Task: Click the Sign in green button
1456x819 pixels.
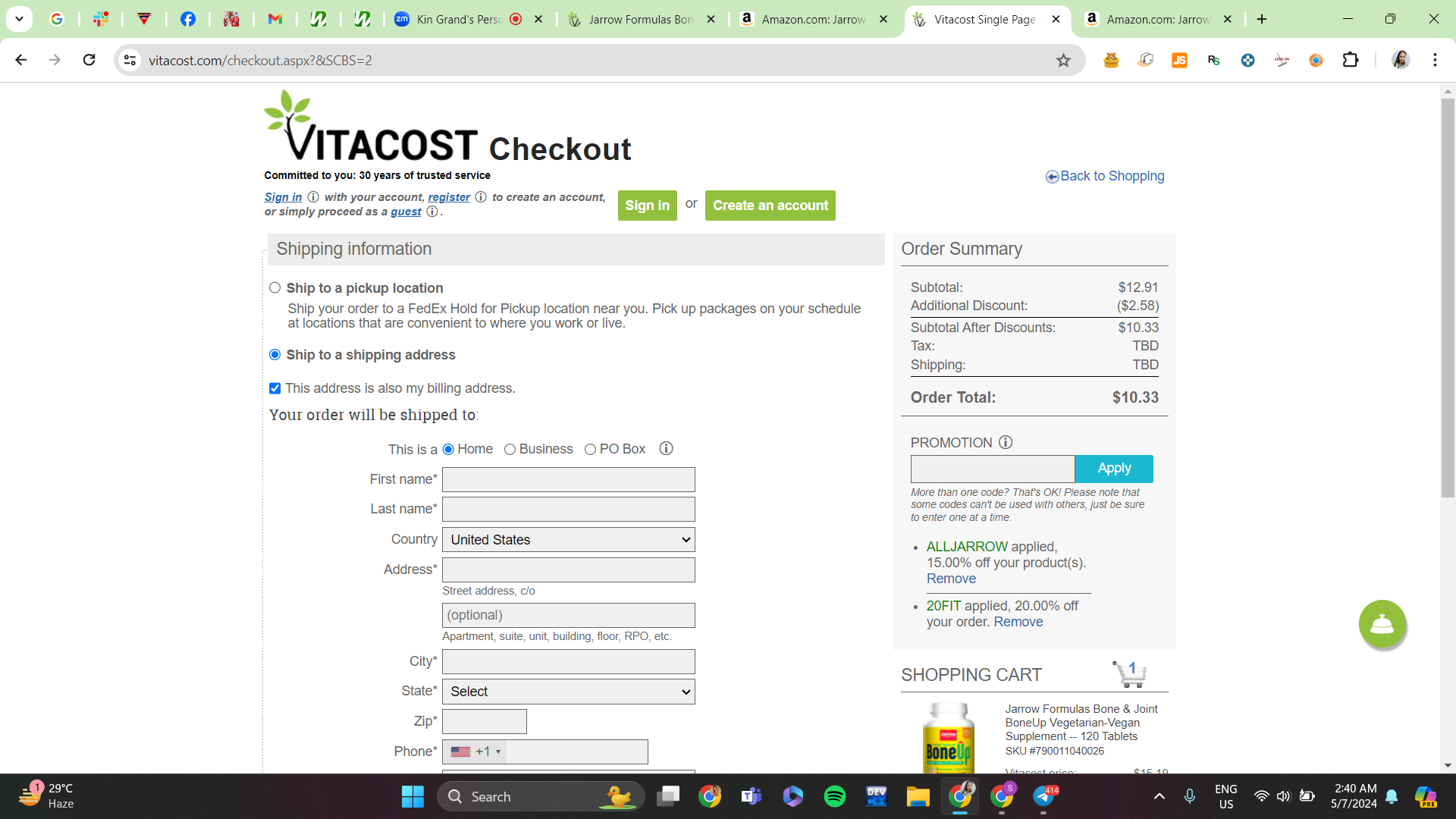Action: [x=647, y=206]
